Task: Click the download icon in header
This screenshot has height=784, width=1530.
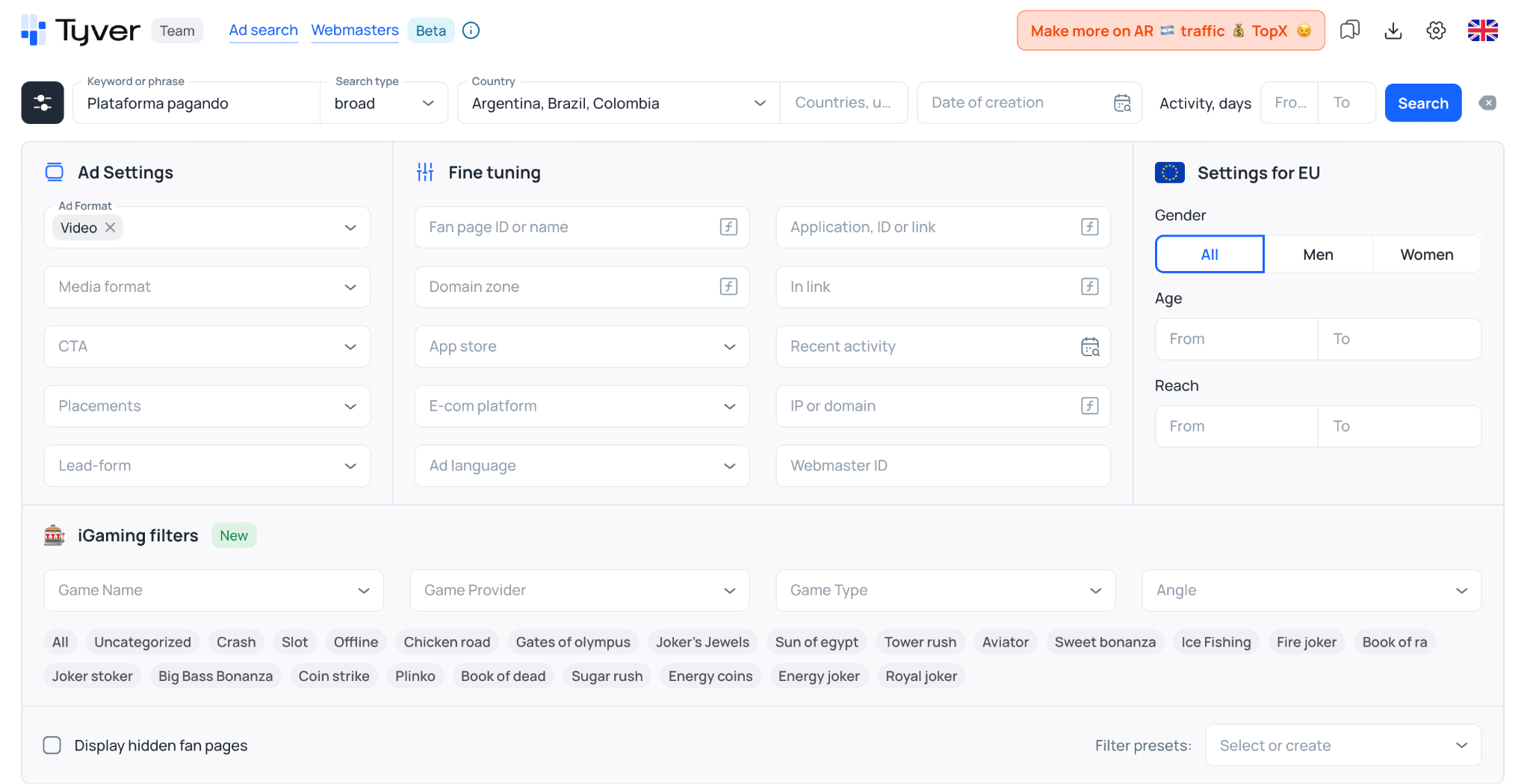Action: click(1393, 31)
